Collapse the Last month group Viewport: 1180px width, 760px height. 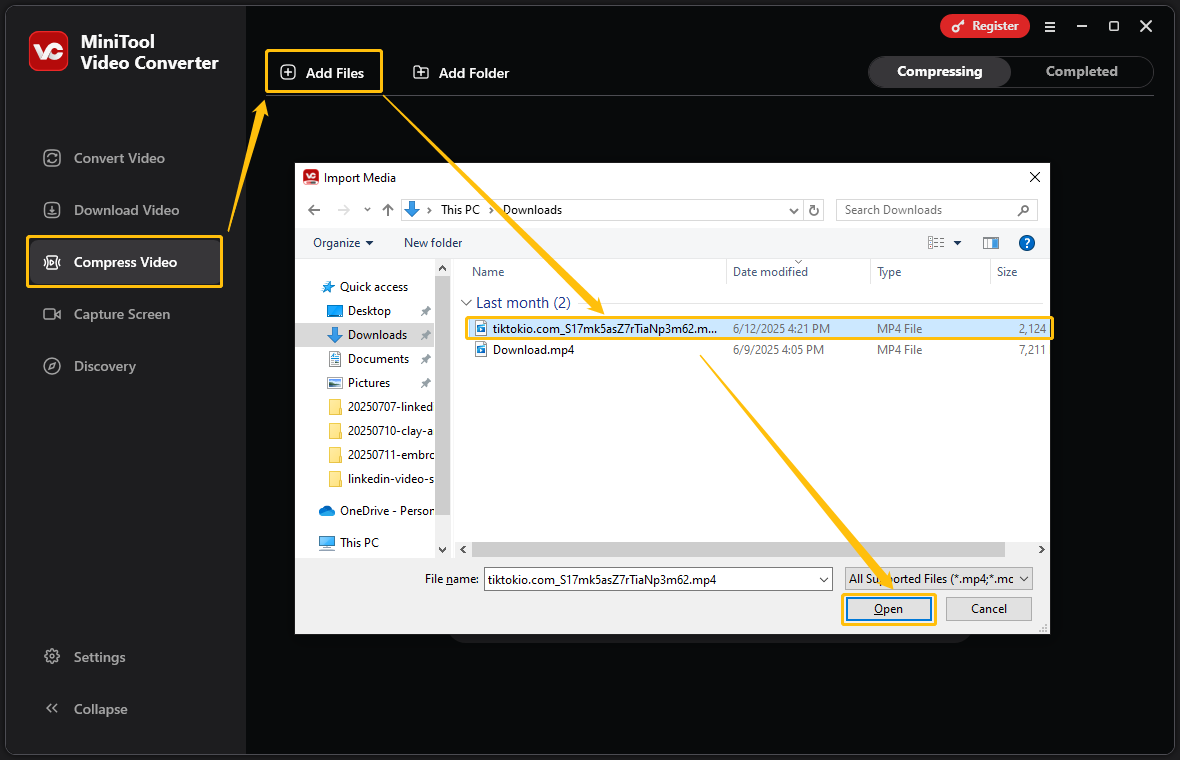click(466, 302)
